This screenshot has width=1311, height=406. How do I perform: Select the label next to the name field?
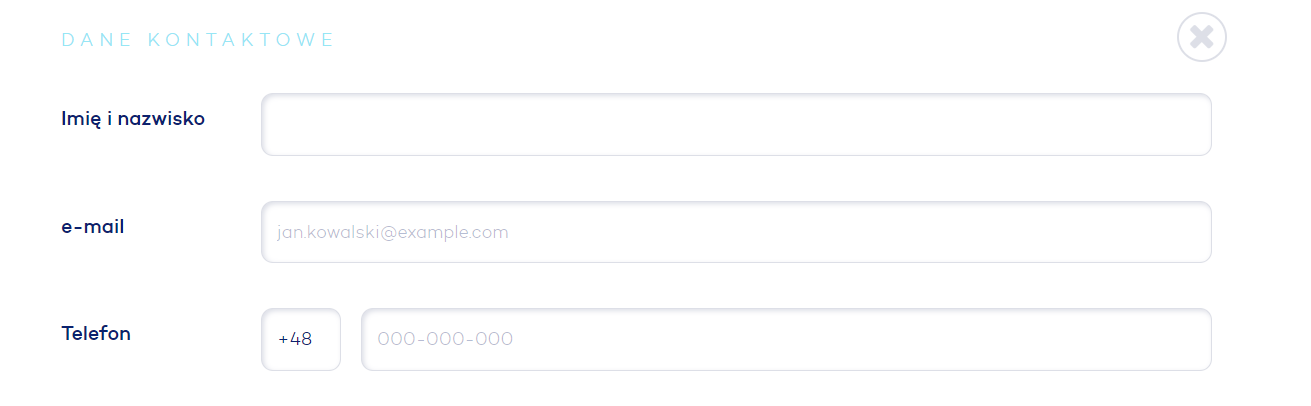(x=133, y=119)
